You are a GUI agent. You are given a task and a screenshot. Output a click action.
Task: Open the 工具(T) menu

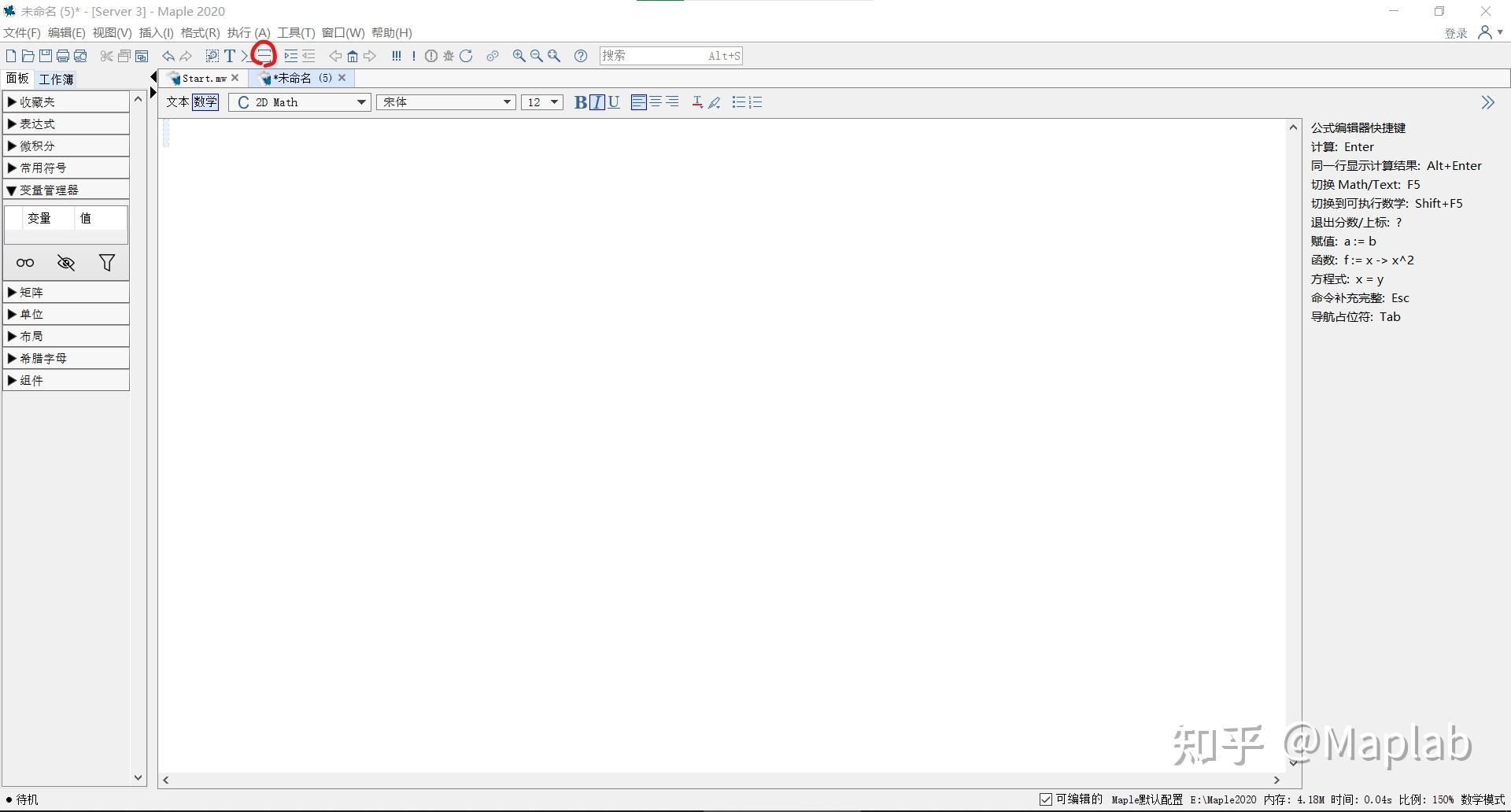[x=296, y=33]
